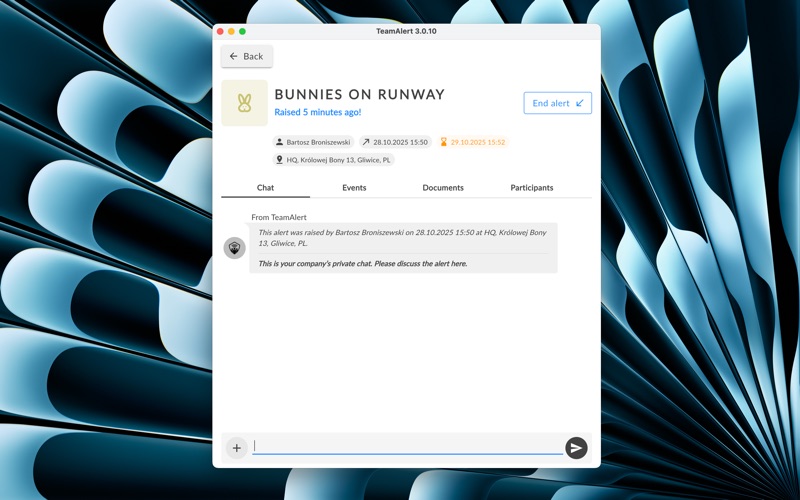Minimize the TeamAlert window
Screen dimensions: 800x500
(231, 31)
